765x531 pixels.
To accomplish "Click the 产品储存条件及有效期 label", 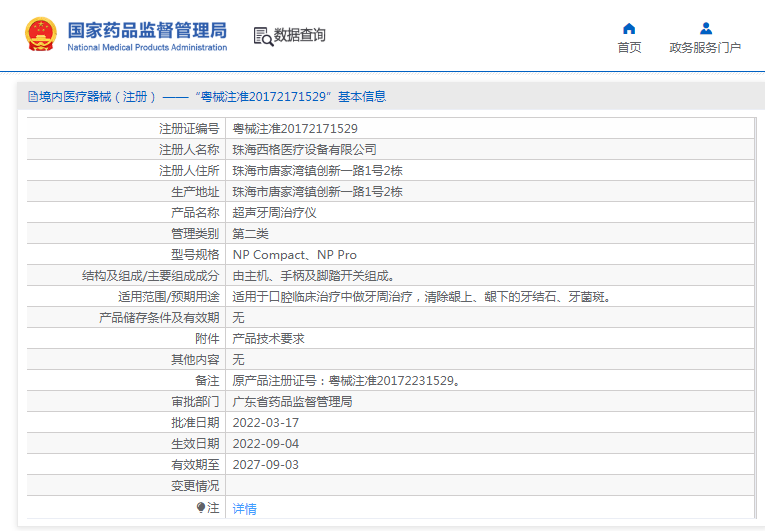I will (159, 317).
